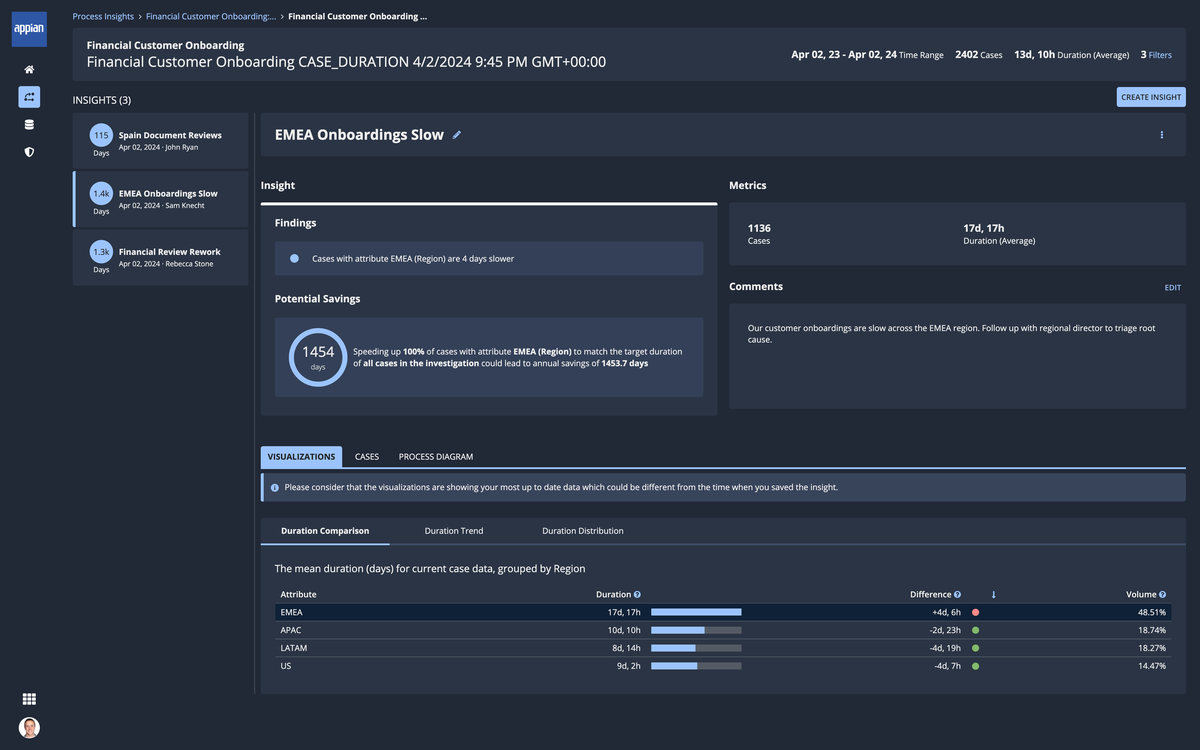The width and height of the screenshot is (1200, 750).
Task: Switch to the Cases tab
Action: 367,457
